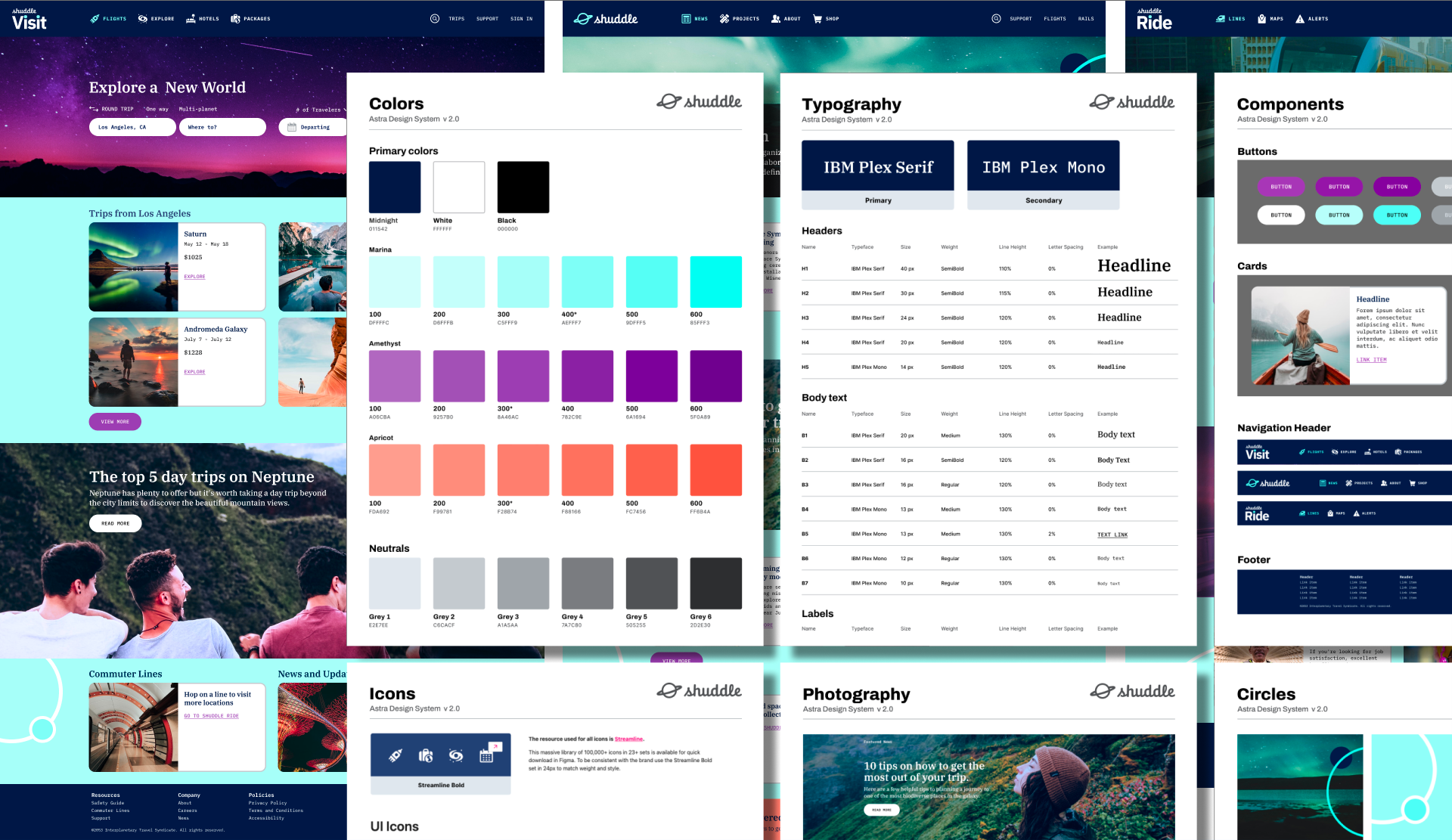
Task: Click LINK ITEM in the Components sample card
Action: tap(1371, 360)
